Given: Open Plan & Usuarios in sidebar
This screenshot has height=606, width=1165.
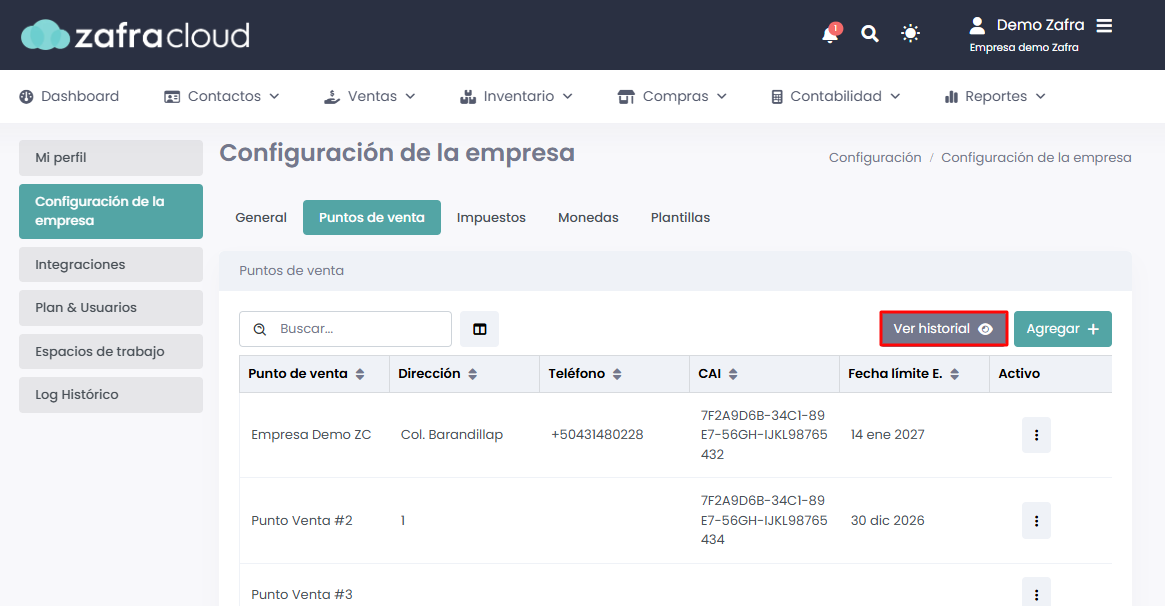Looking at the screenshot, I should coord(111,307).
